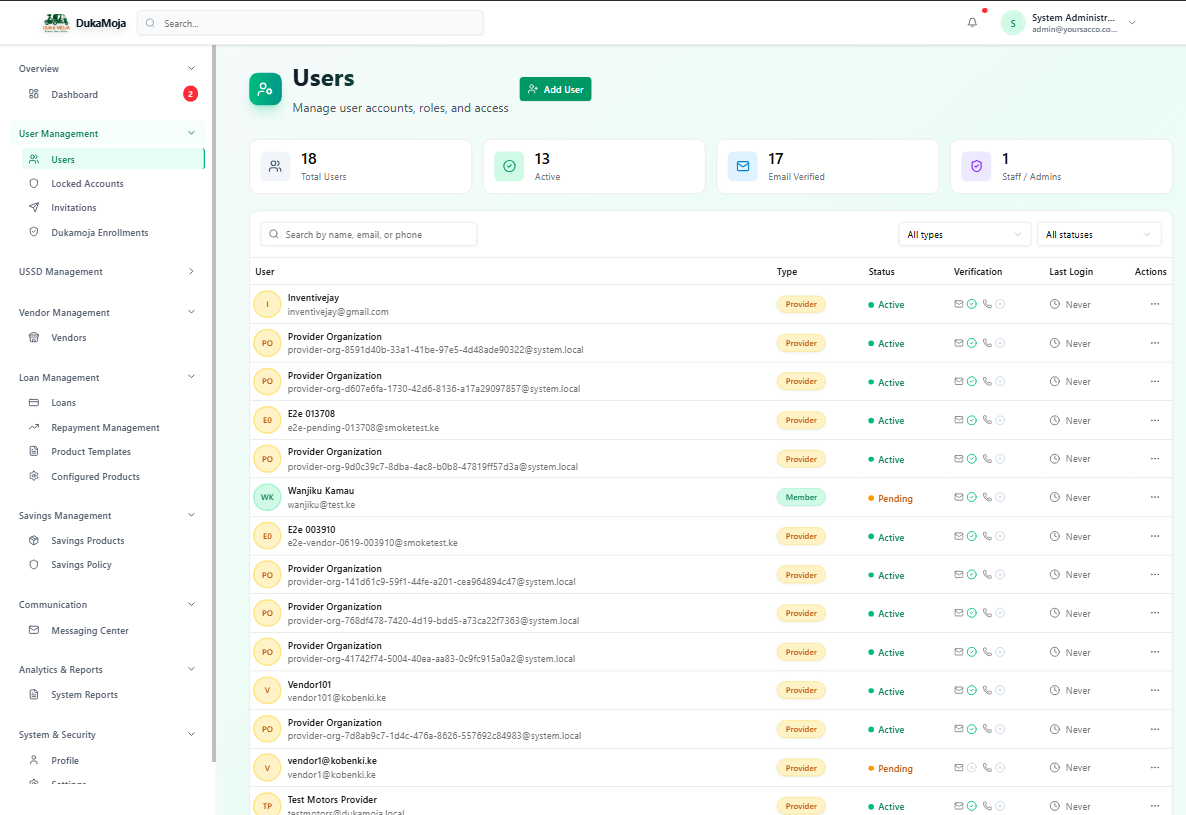Collapse the Loan Management section

click(191, 377)
